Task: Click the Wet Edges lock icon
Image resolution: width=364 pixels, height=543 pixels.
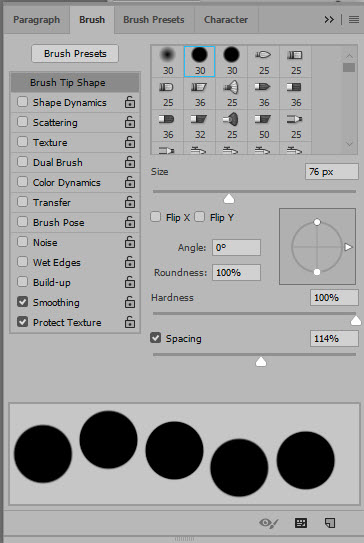Action: pos(130,262)
